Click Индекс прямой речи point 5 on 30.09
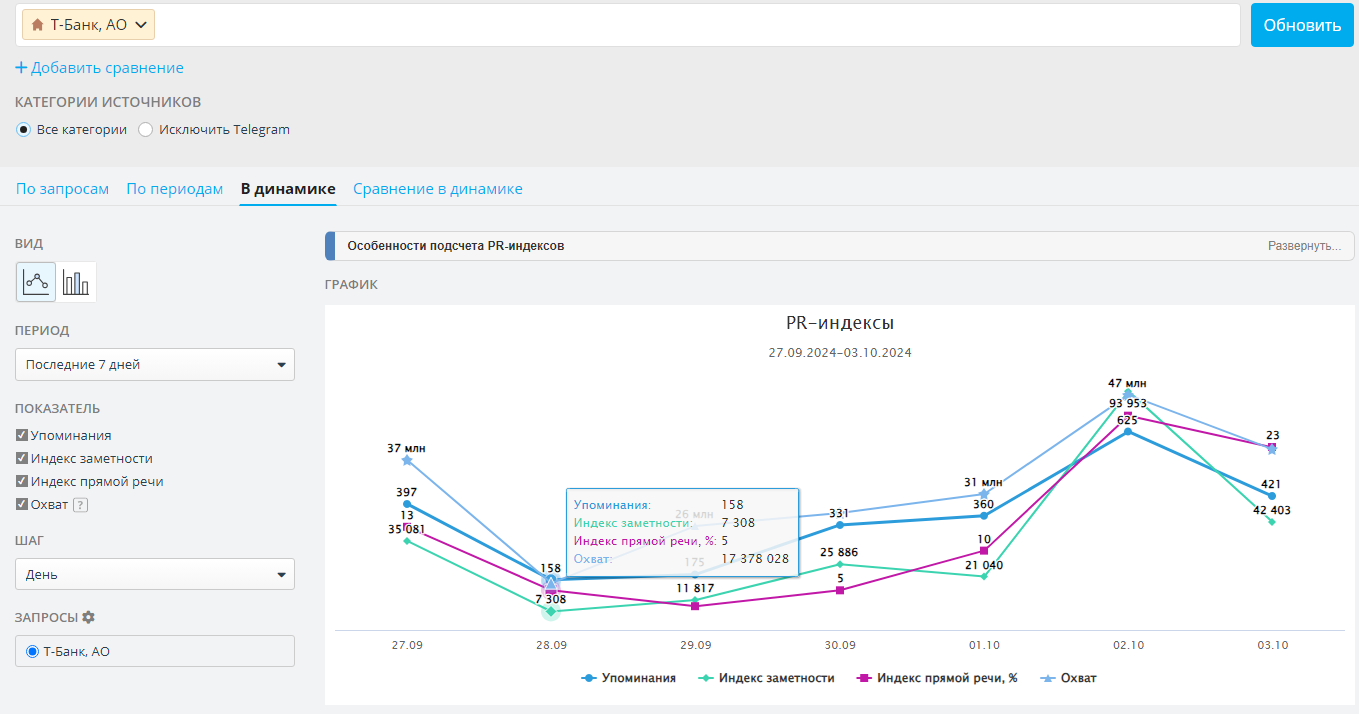 coord(840,590)
